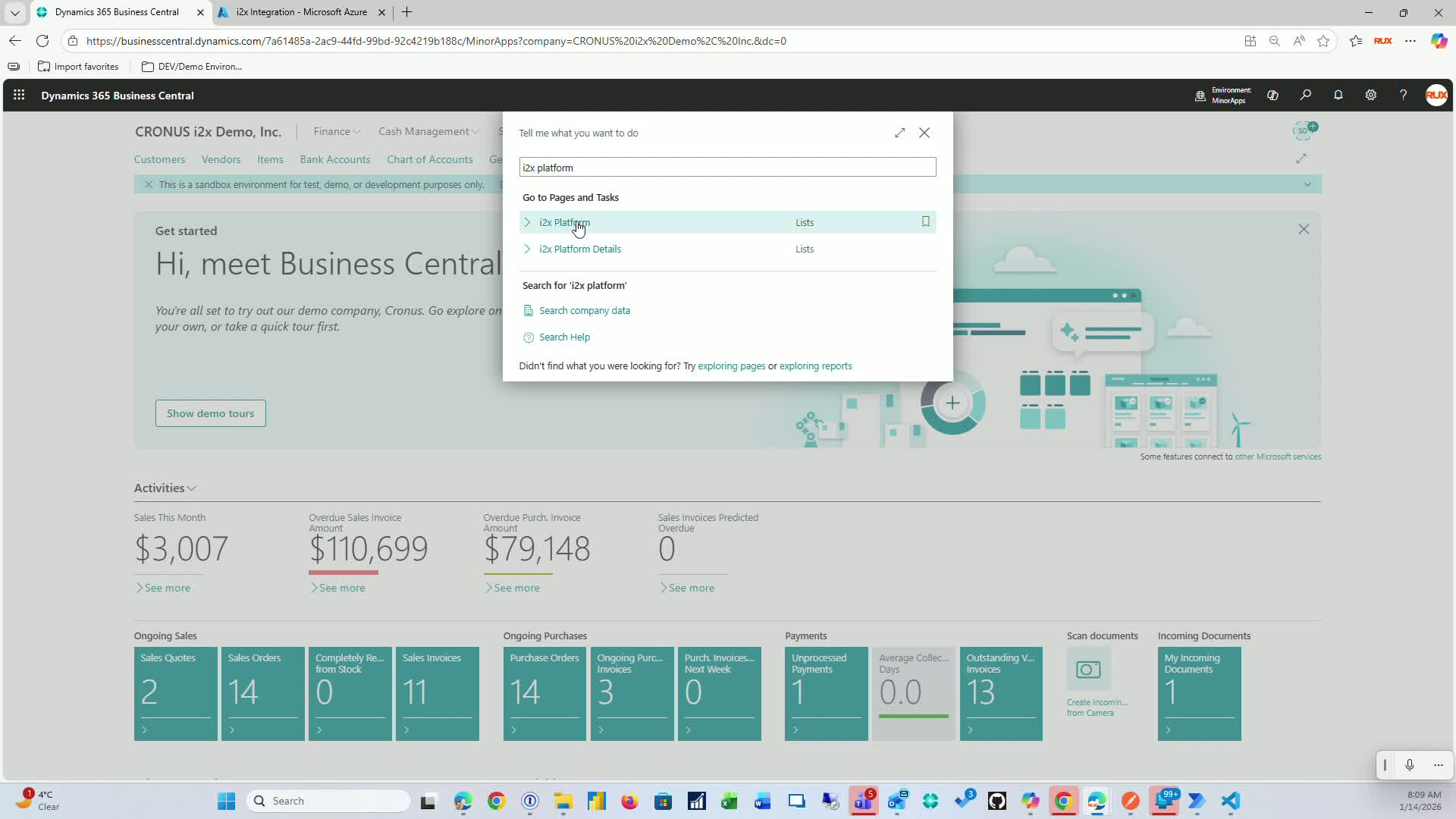The height and width of the screenshot is (819, 1456).
Task: Collapse the Activities section chevron
Action: [192, 488]
